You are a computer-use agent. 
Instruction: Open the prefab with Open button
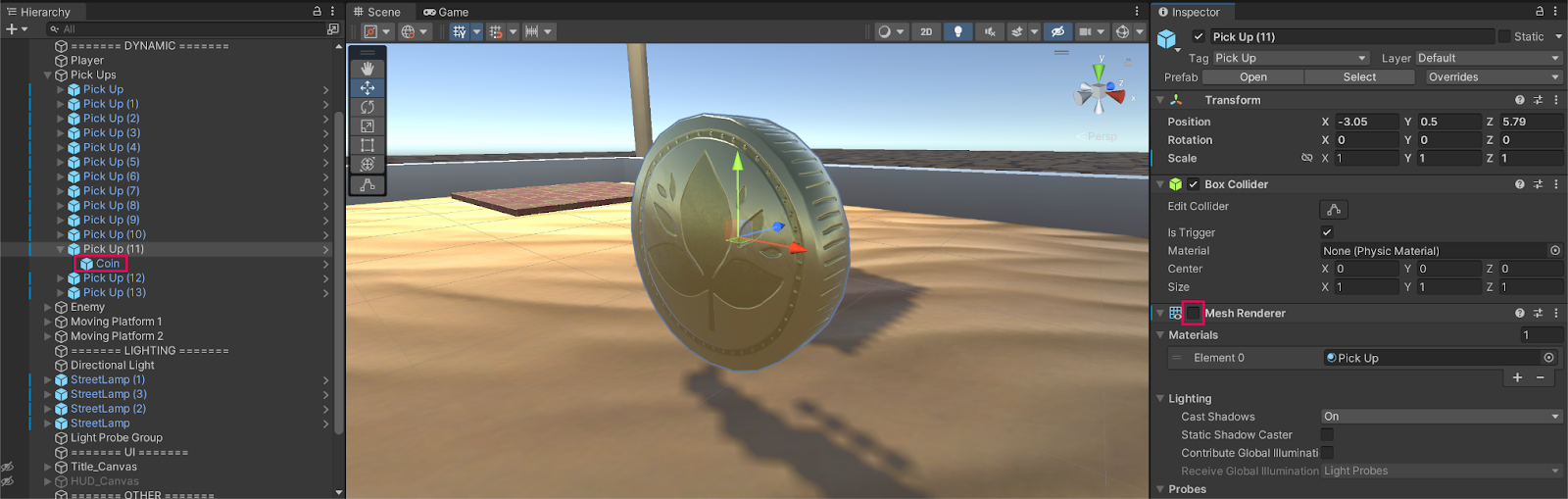click(x=1252, y=76)
